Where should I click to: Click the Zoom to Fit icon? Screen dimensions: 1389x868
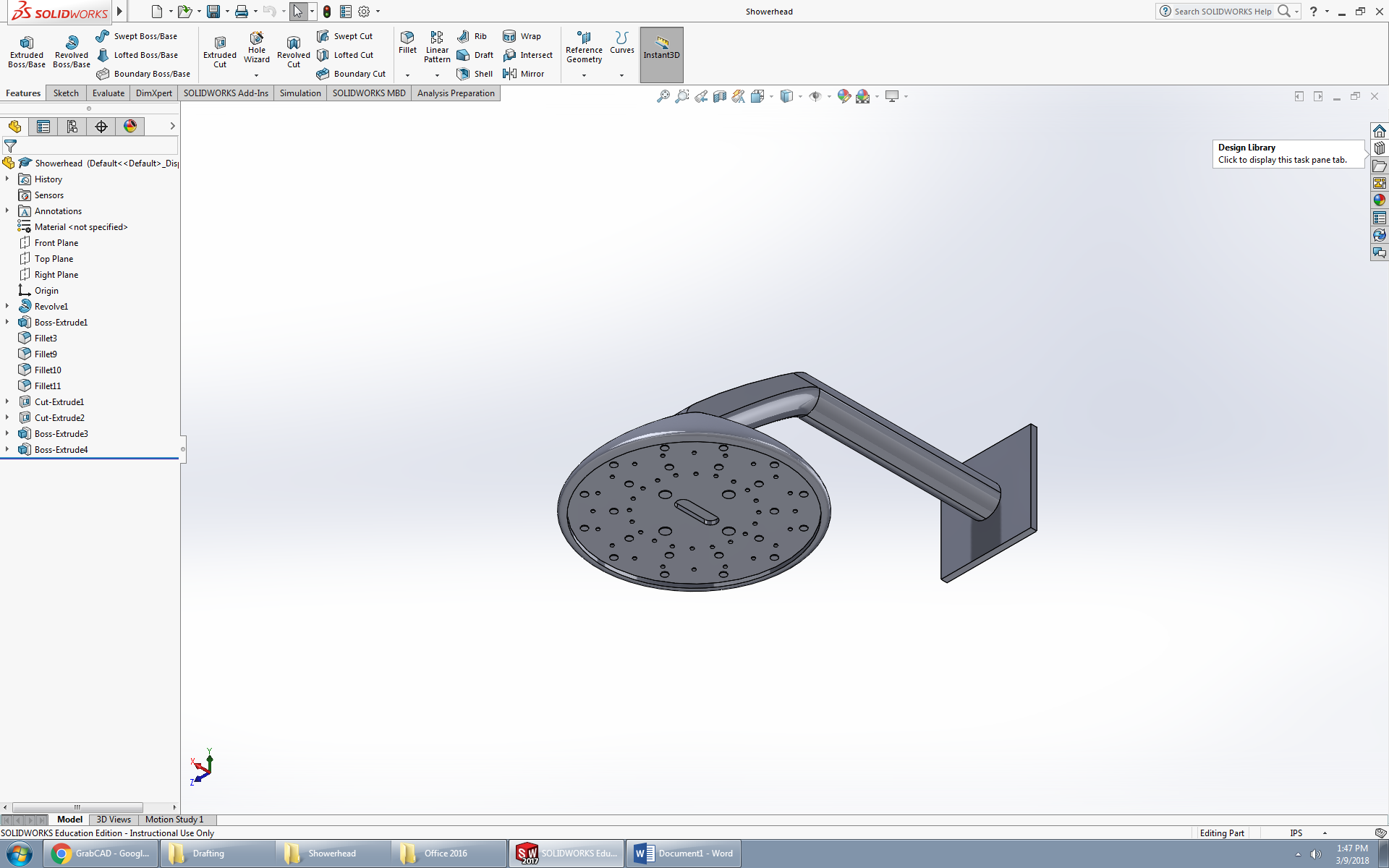pyautogui.click(x=663, y=96)
